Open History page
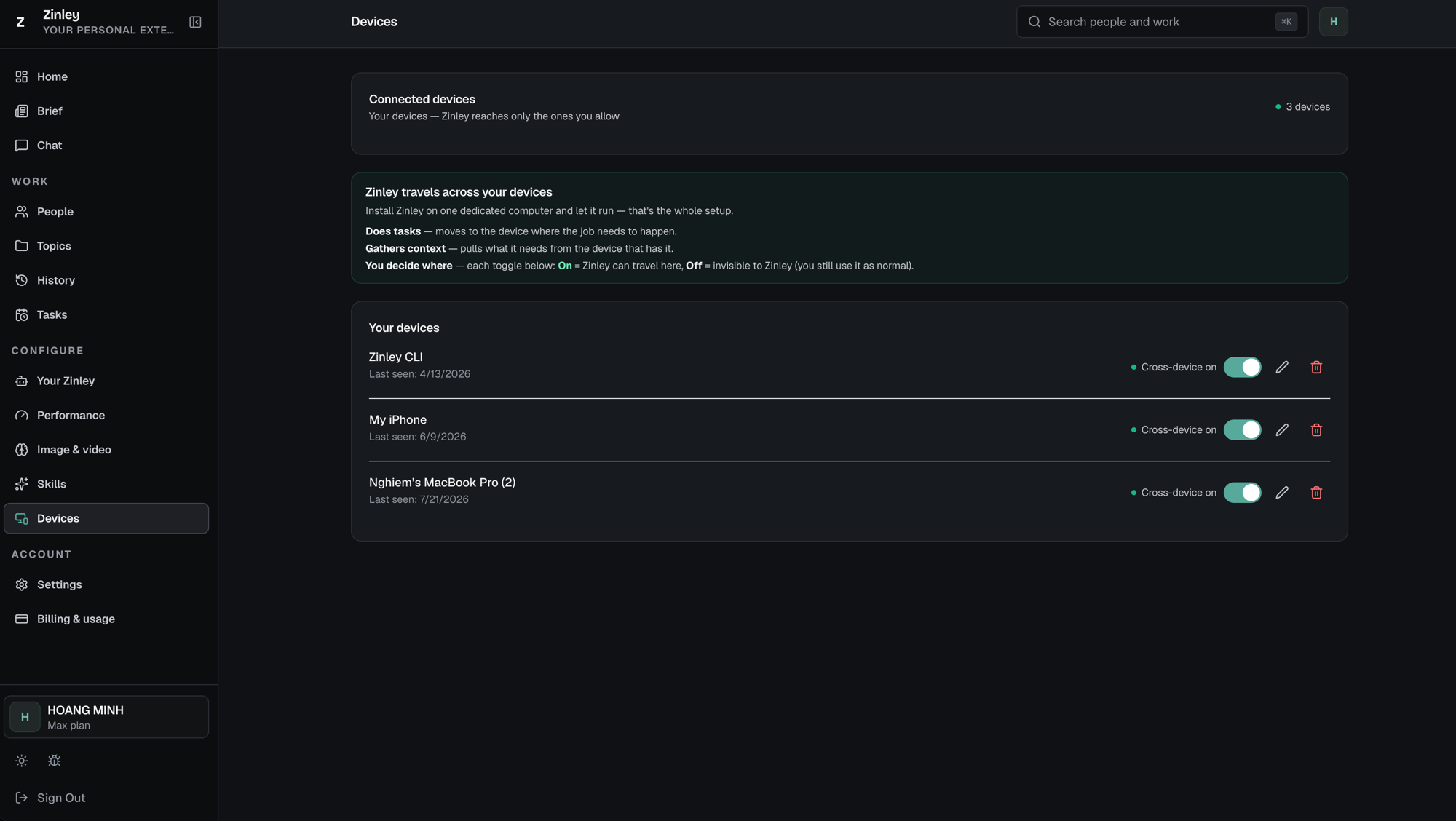This screenshot has width=1456, height=821. point(106,280)
